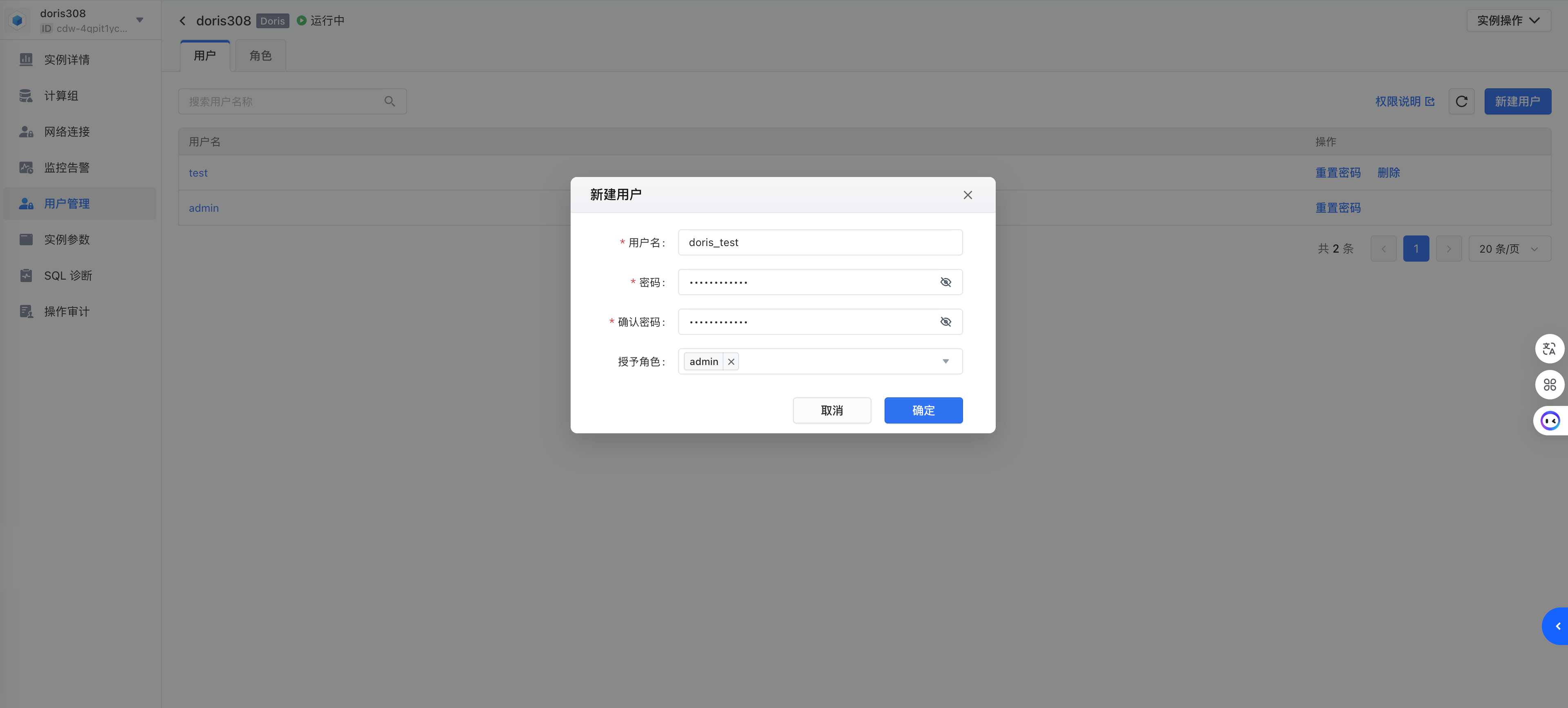Open the 授予角色 dropdown arrow

[945, 362]
